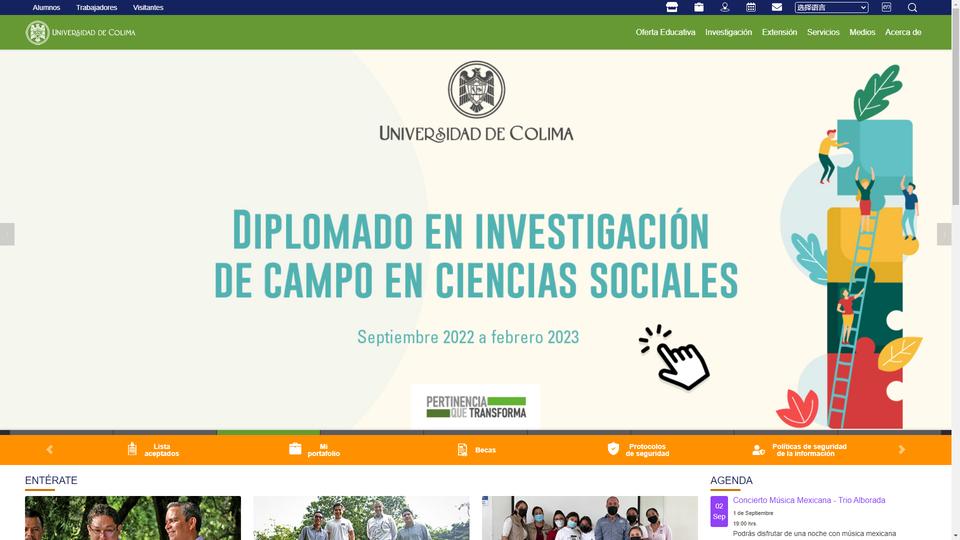The width and height of the screenshot is (960, 540).
Task: Click the Diplomado en Investigación banner
Action: [x=476, y=240]
